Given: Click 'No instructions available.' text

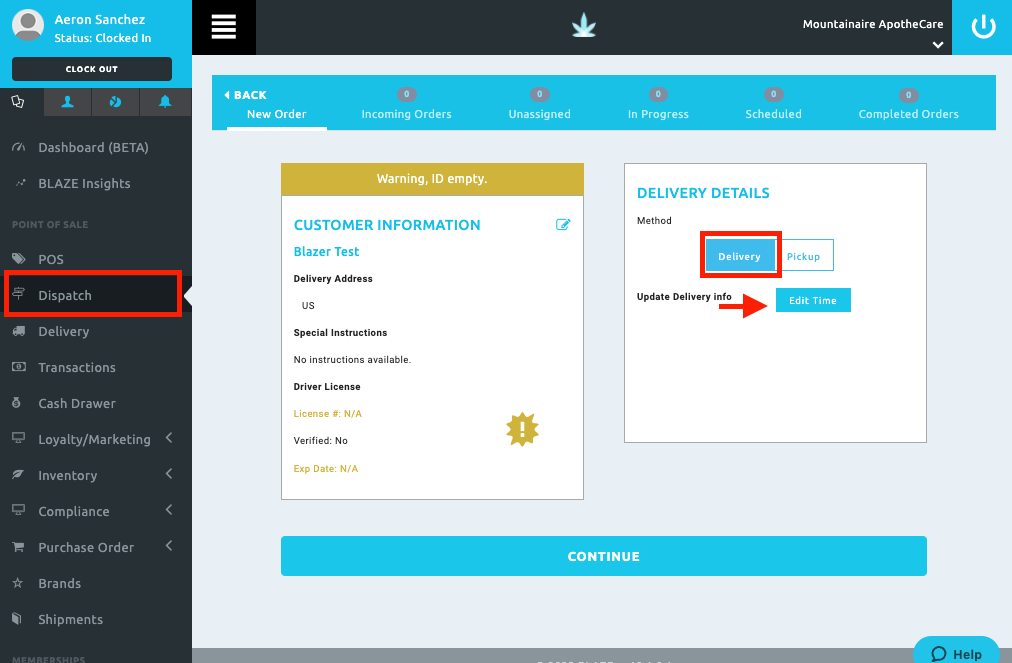Looking at the screenshot, I should coord(352,360).
